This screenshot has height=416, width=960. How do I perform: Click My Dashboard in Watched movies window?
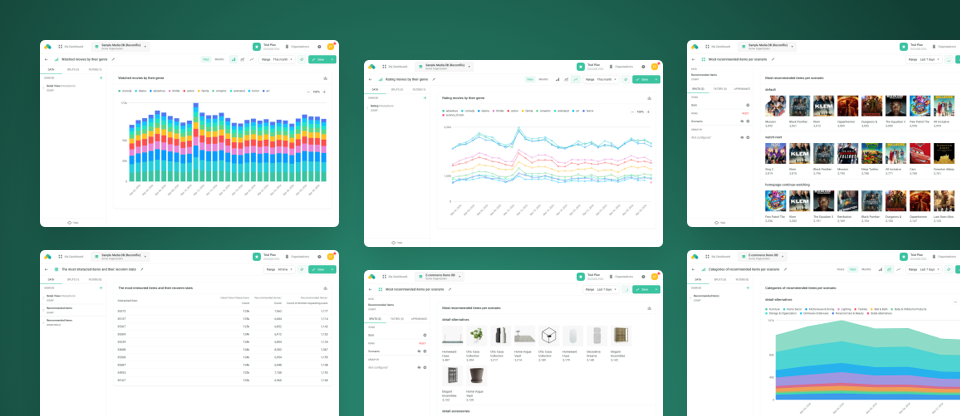pos(70,47)
